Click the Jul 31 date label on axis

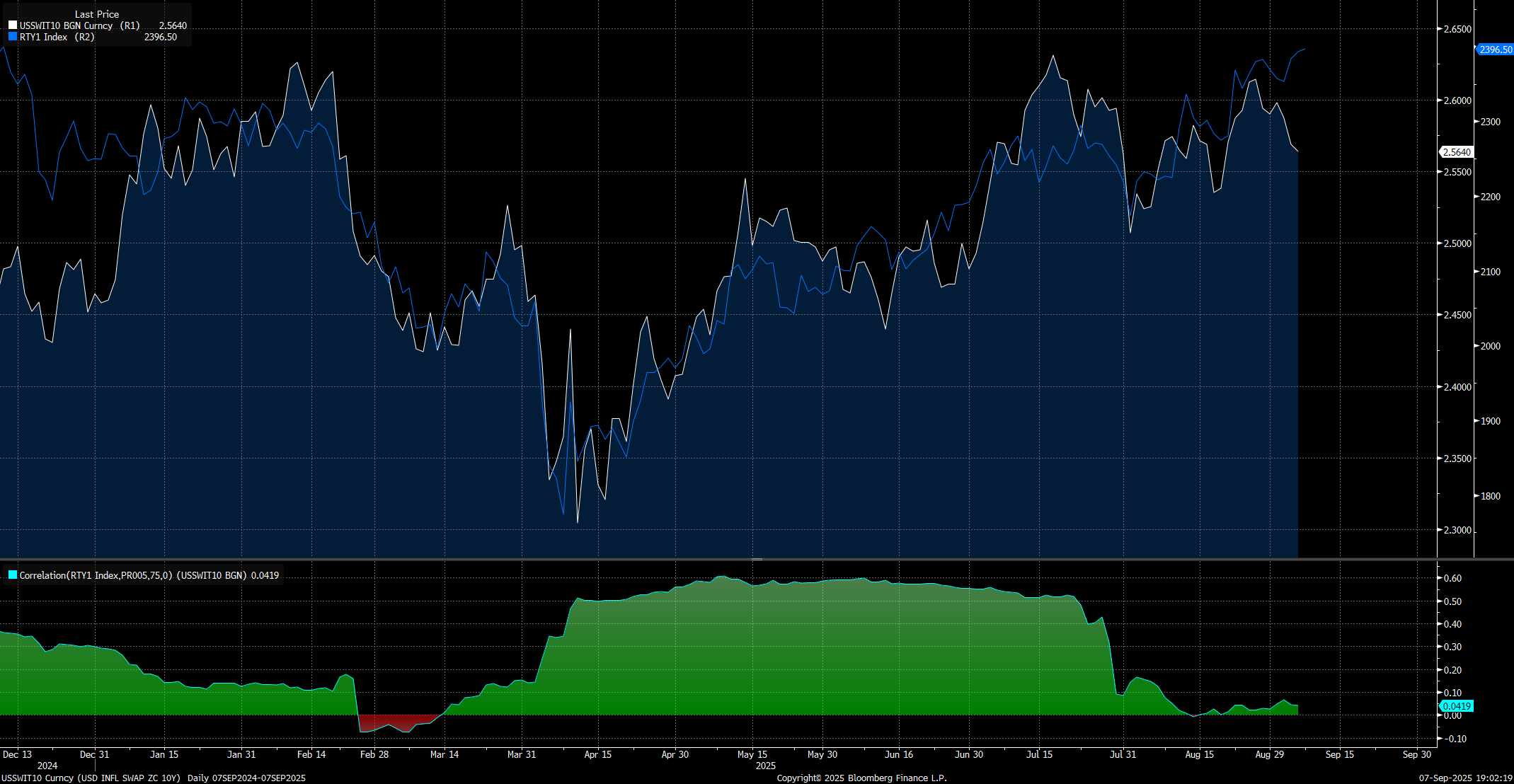click(1123, 754)
